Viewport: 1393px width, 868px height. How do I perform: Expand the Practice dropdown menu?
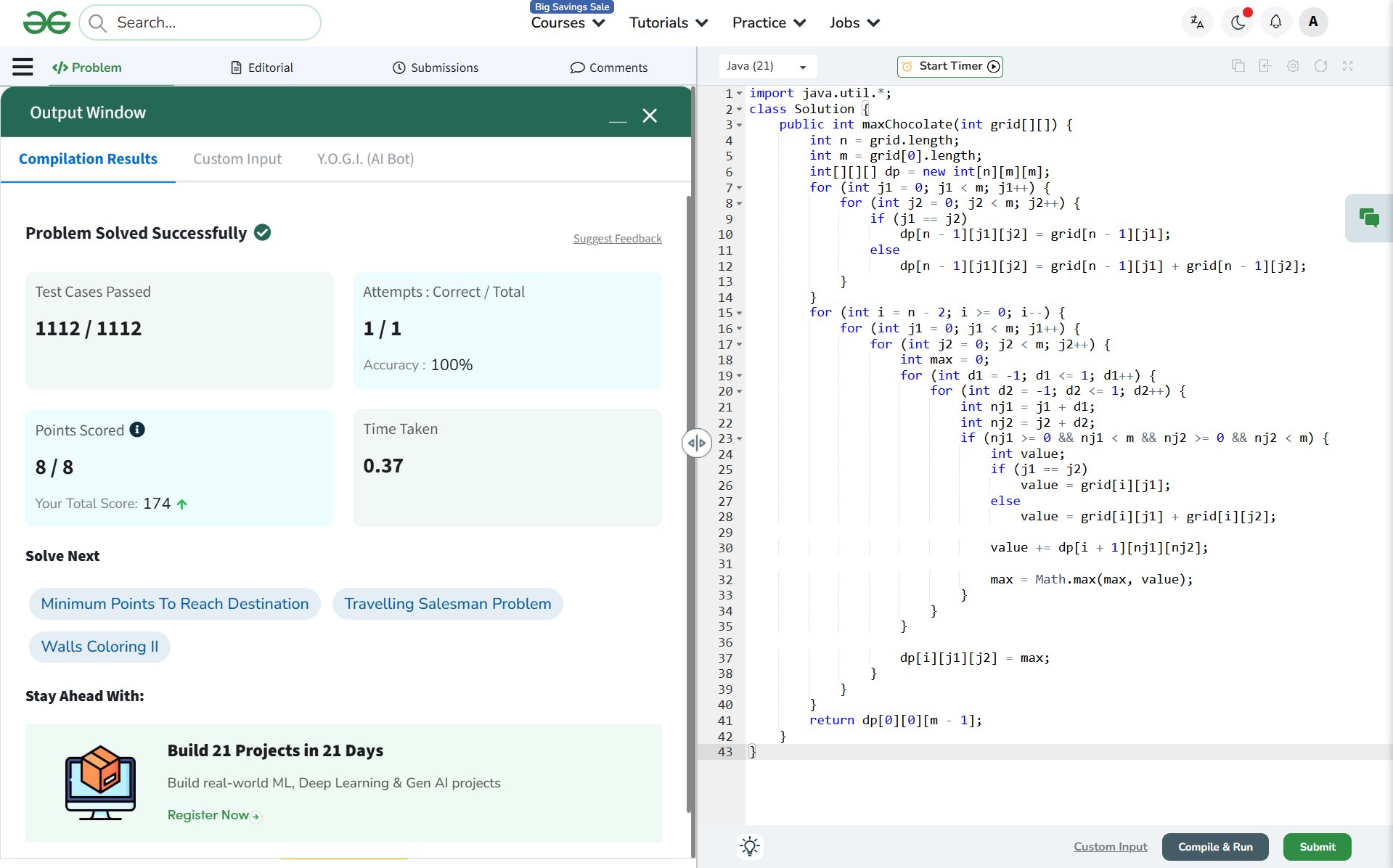(x=769, y=23)
